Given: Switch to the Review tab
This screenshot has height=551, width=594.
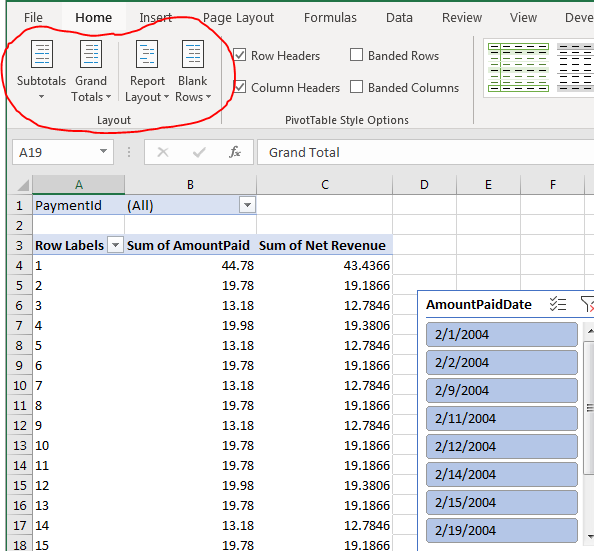Looking at the screenshot, I should point(462,17).
